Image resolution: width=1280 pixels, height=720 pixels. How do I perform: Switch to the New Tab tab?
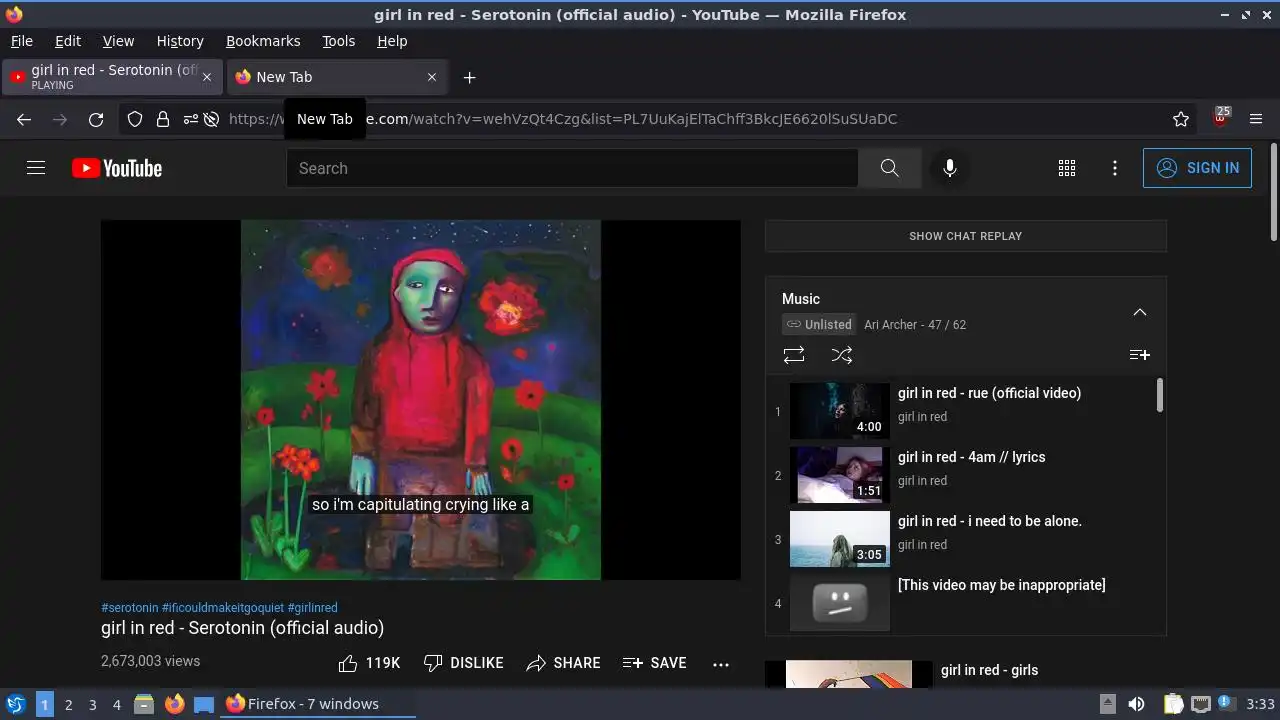[x=337, y=77]
